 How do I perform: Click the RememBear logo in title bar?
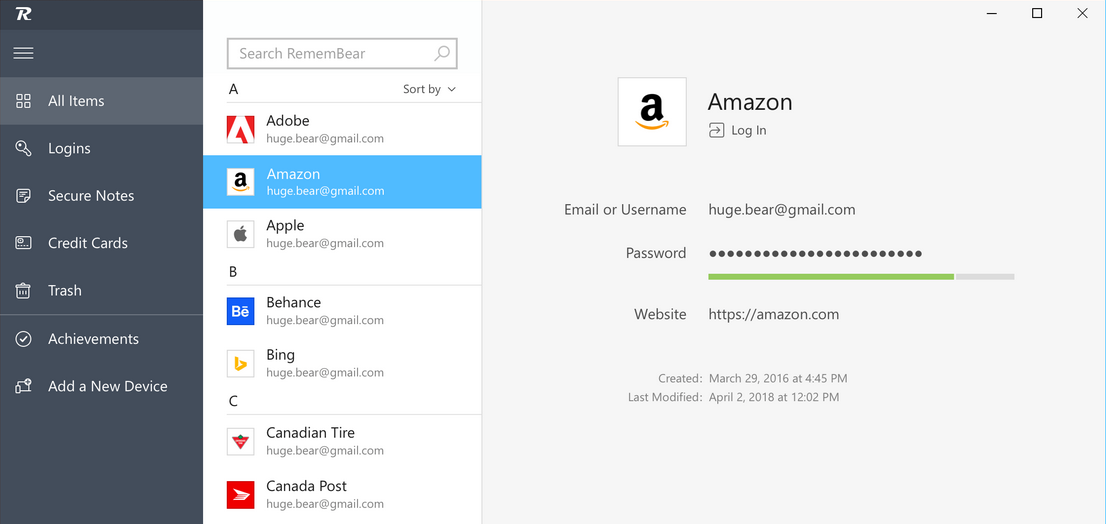click(23, 14)
